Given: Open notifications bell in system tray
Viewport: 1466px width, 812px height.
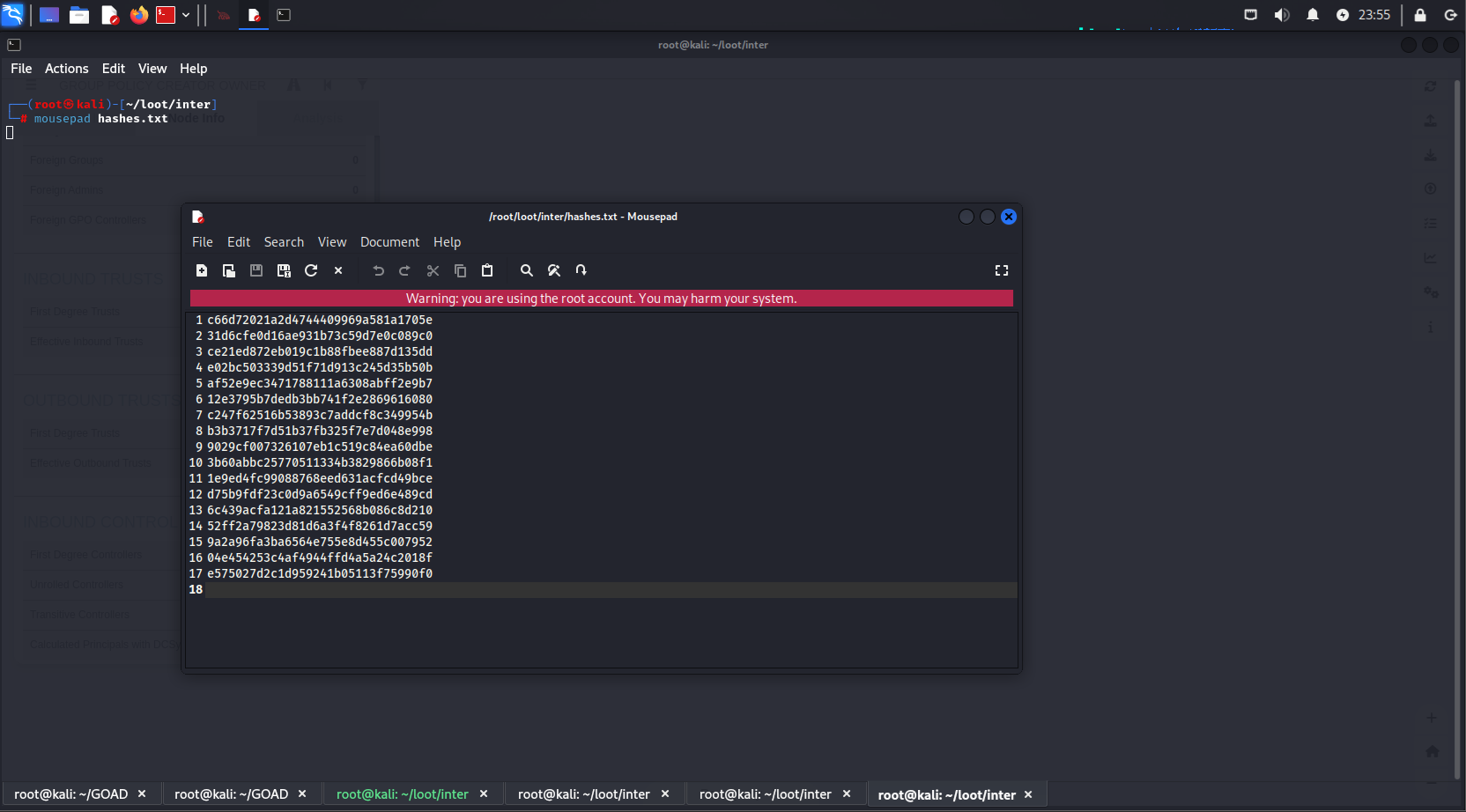Looking at the screenshot, I should coord(1313,15).
